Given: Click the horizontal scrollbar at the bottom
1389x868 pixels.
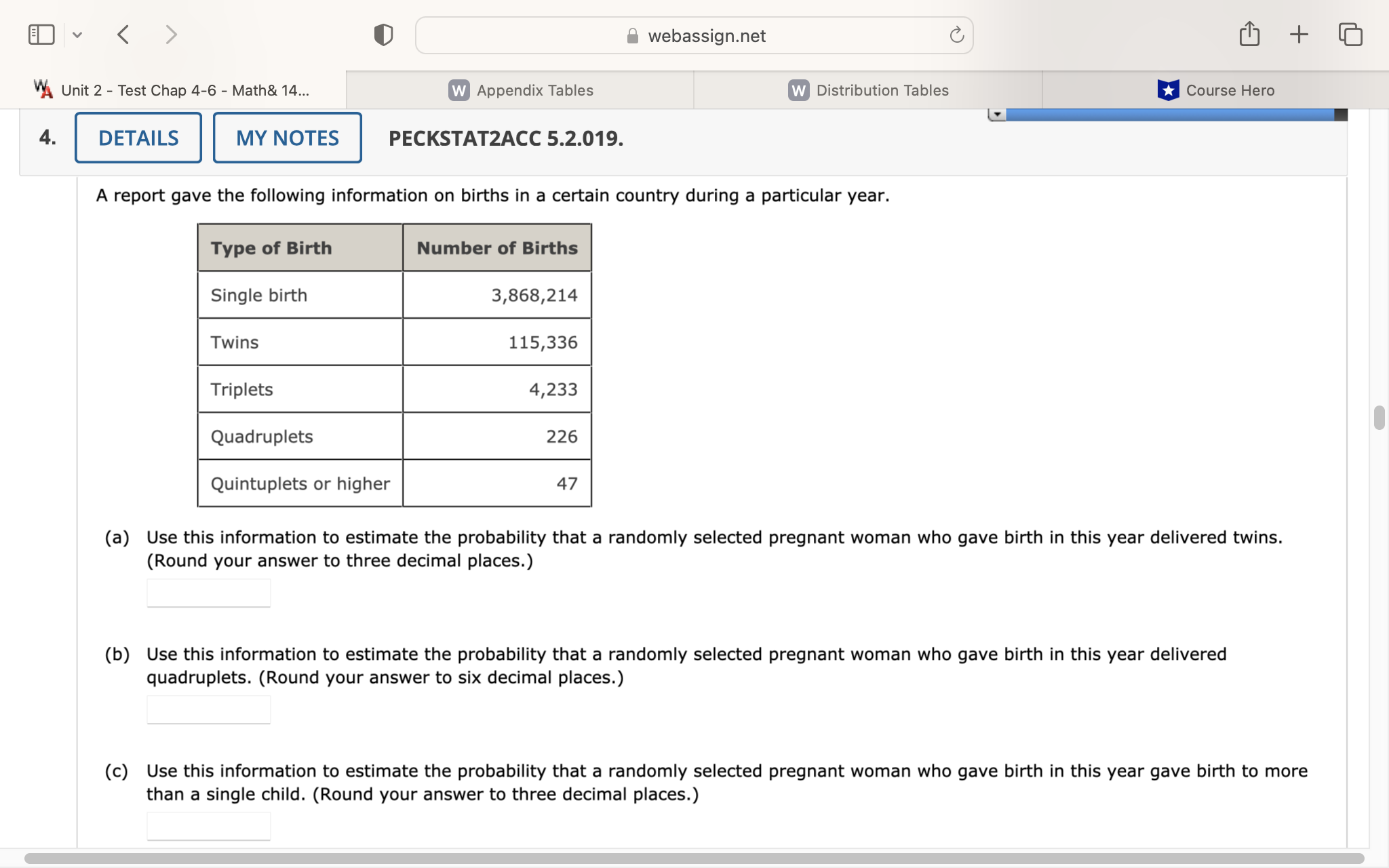Looking at the screenshot, I should point(693,858).
